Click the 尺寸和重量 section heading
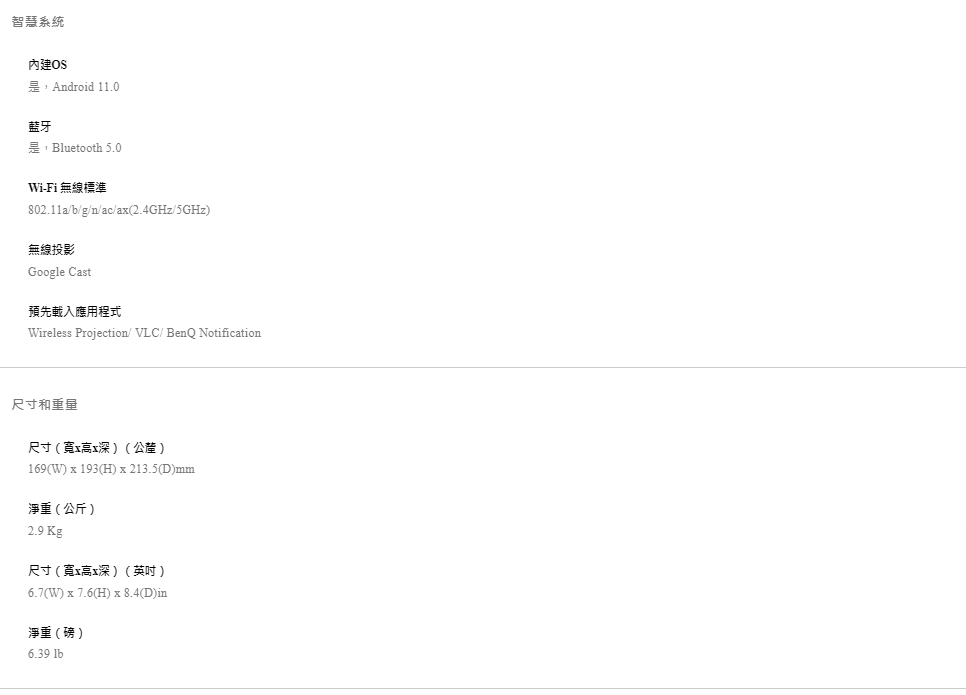Screen dimensions: 966x695 (x=45, y=405)
